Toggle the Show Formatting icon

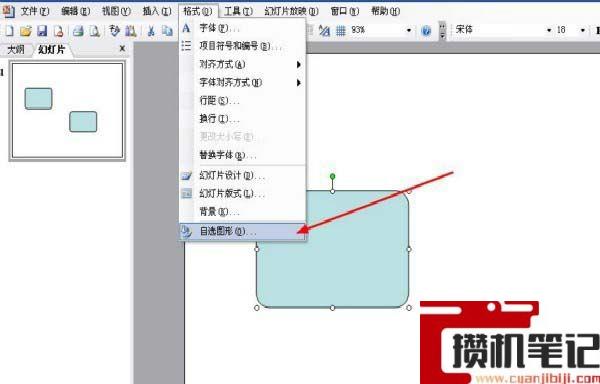point(324,30)
